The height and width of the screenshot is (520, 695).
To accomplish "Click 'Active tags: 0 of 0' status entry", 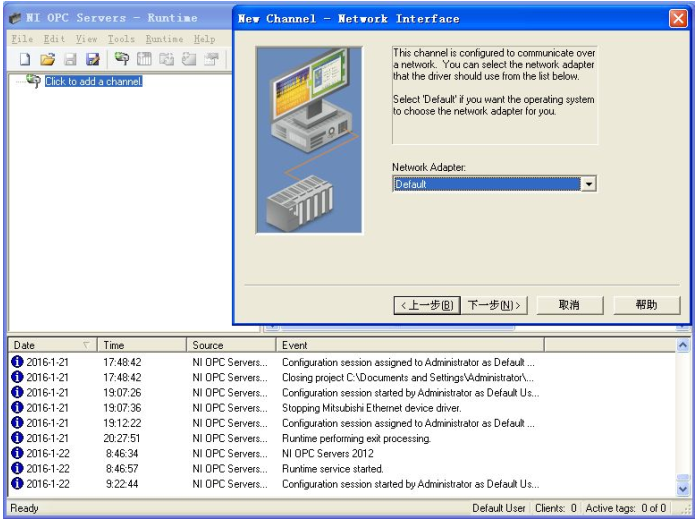I will coord(625,508).
